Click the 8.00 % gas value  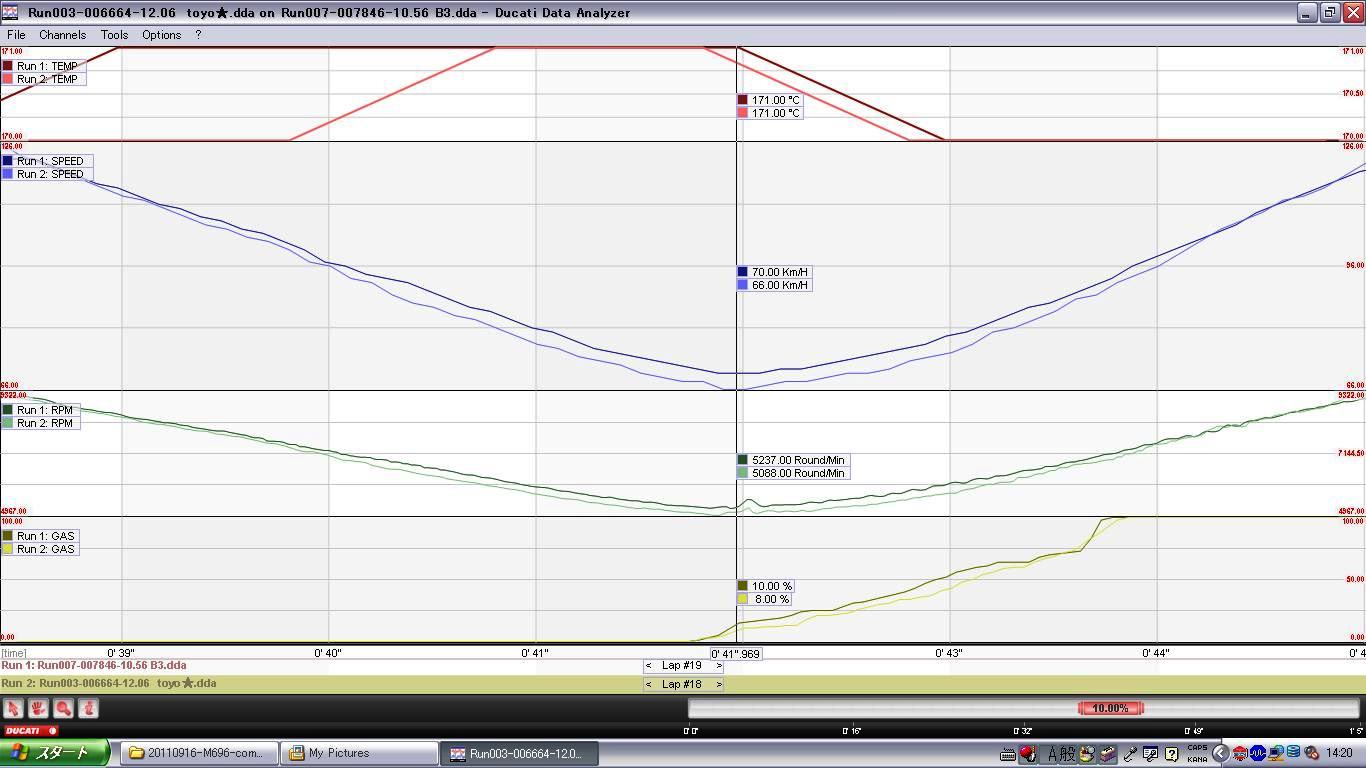(772, 599)
